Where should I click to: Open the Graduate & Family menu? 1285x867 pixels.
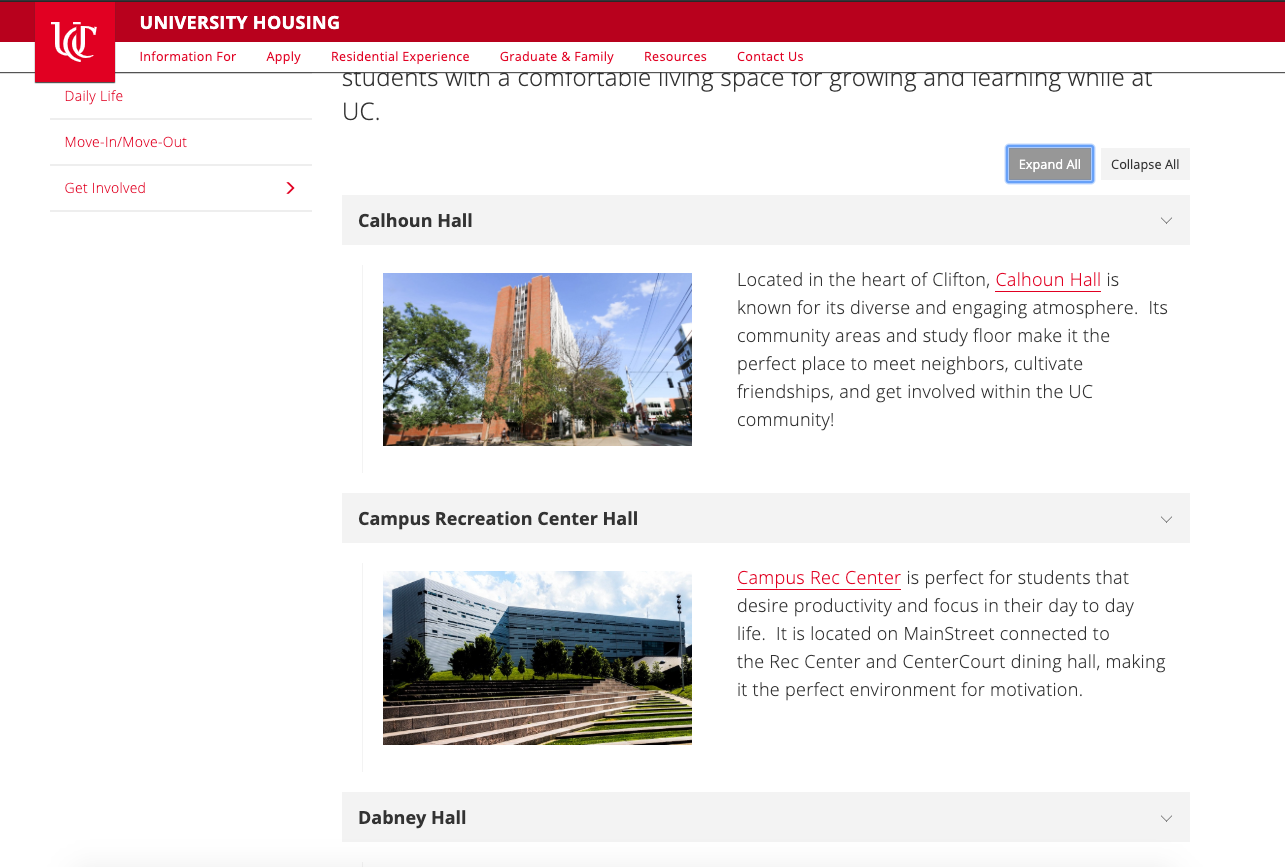pos(557,57)
